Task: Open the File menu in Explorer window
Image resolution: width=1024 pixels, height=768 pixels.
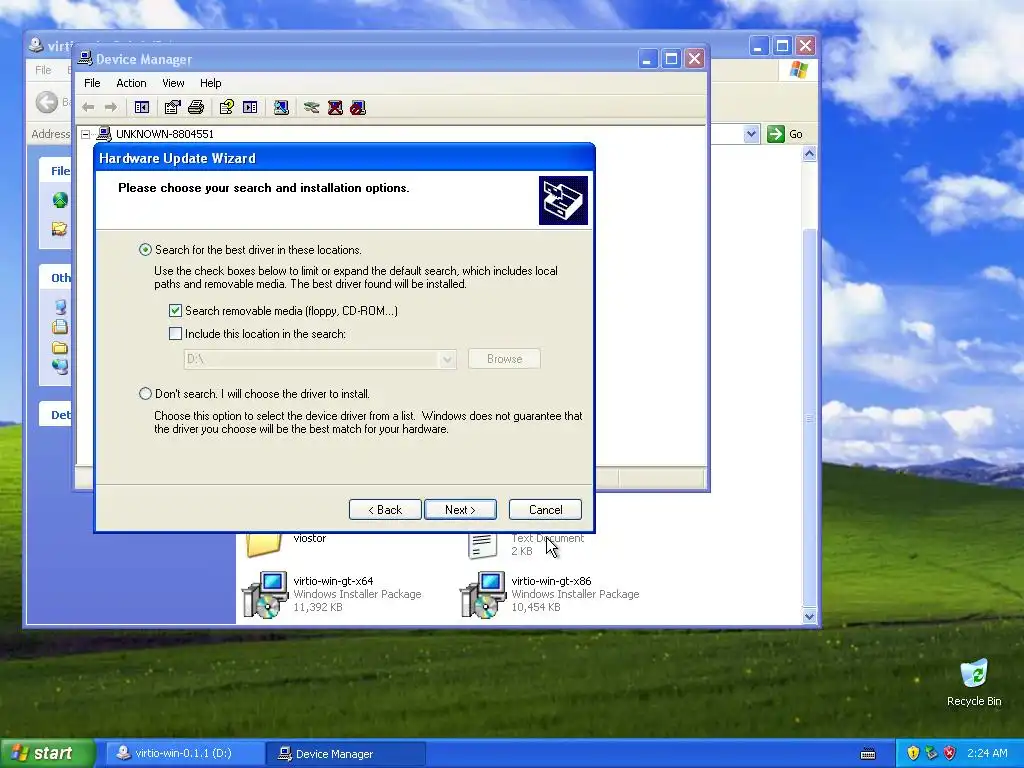Action: coord(43,70)
